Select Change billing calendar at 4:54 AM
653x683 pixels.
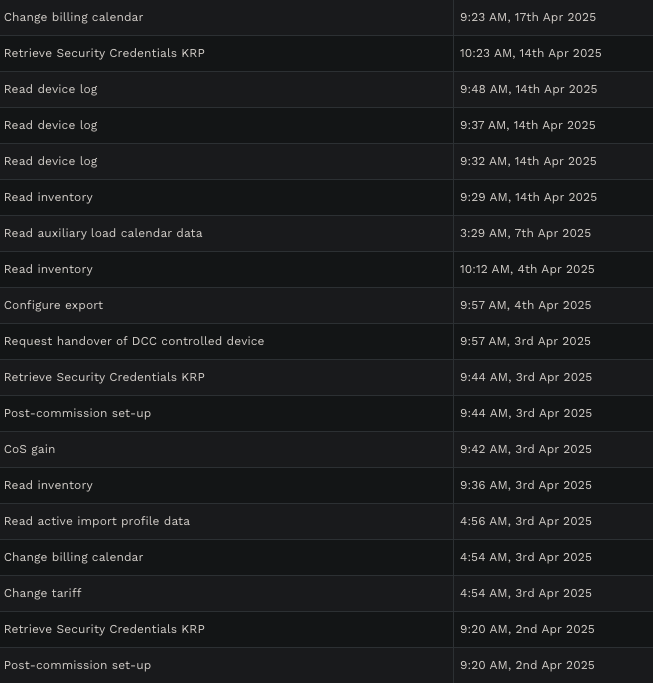(x=326, y=558)
